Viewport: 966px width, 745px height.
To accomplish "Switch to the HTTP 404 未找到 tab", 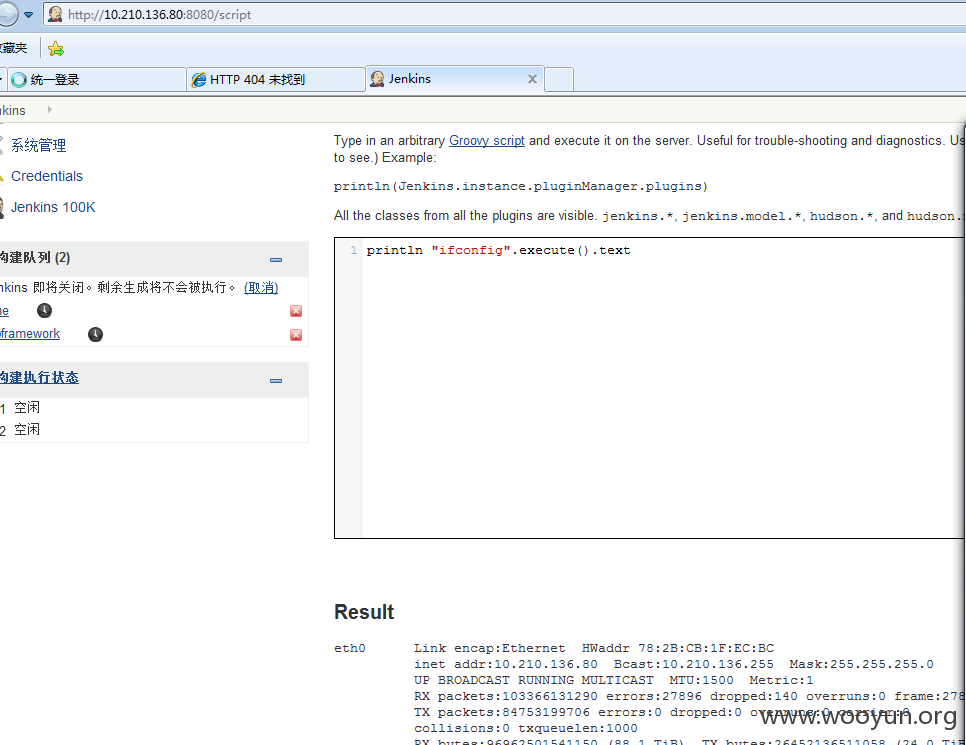I will [275, 79].
